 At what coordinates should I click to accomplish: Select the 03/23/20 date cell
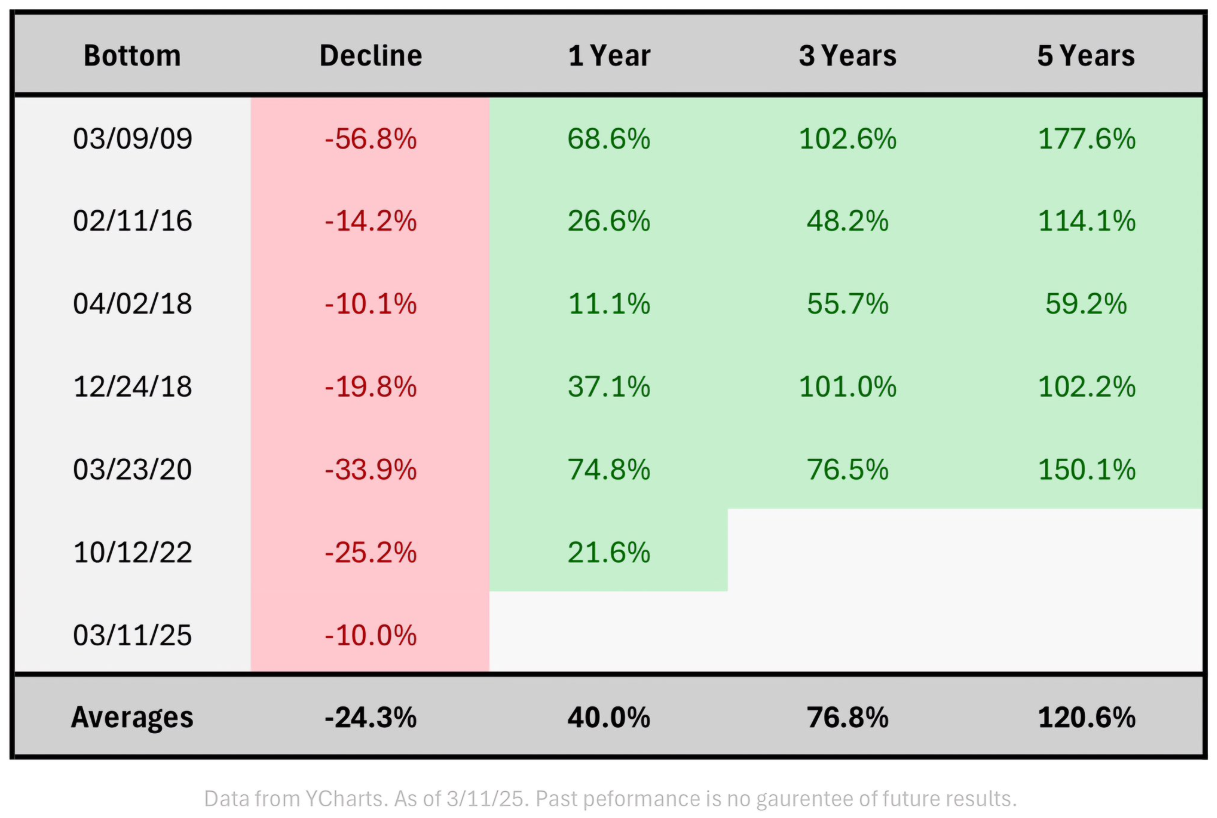(x=132, y=468)
